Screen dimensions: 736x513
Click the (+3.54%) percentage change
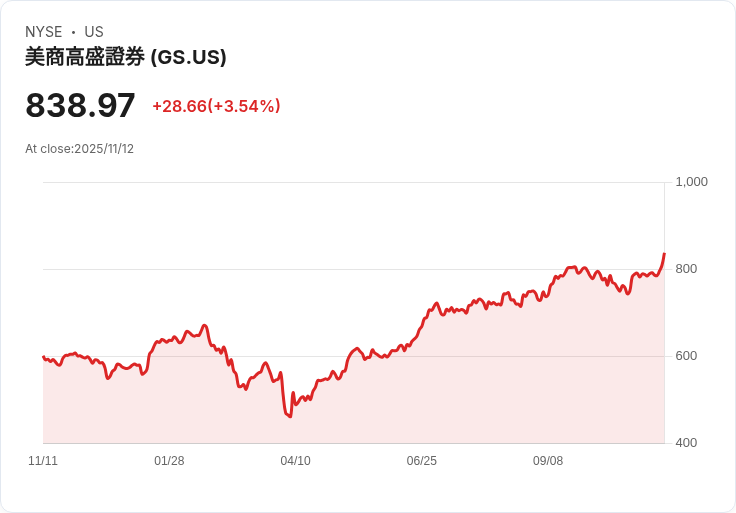244,106
